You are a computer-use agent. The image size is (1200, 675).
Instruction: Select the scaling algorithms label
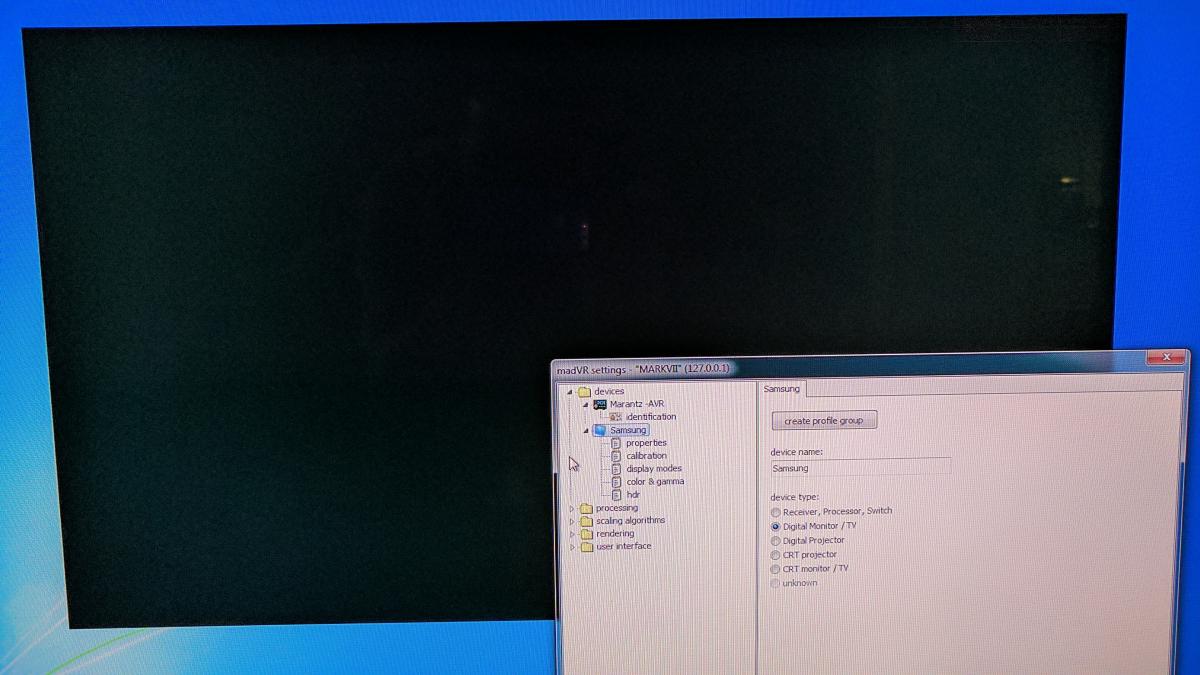coord(630,521)
